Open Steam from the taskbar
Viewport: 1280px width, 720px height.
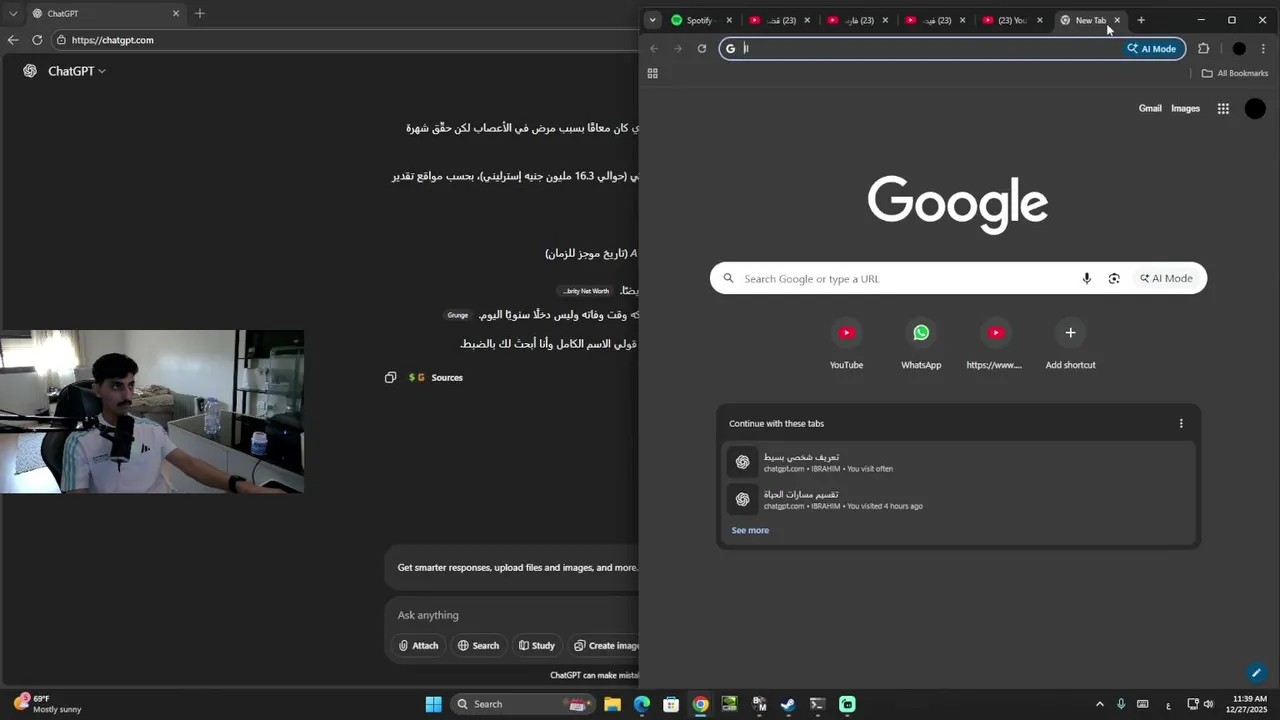788,704
